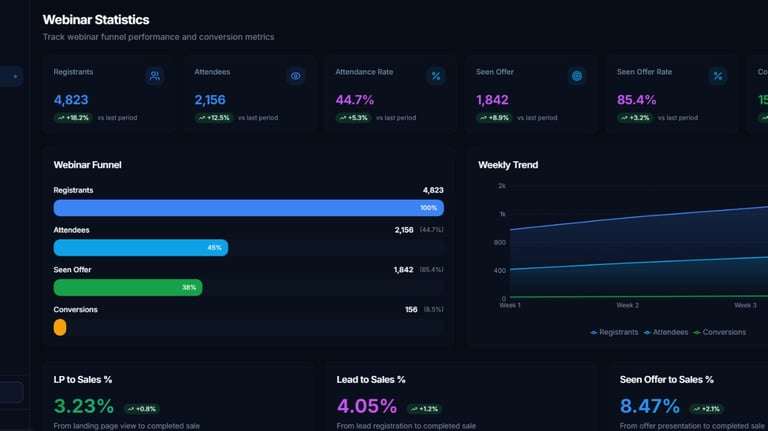The width and height of the screenshot is (768, 431).
Task: Click the LP to Sales % title
Action: click(x=83, y=380)
